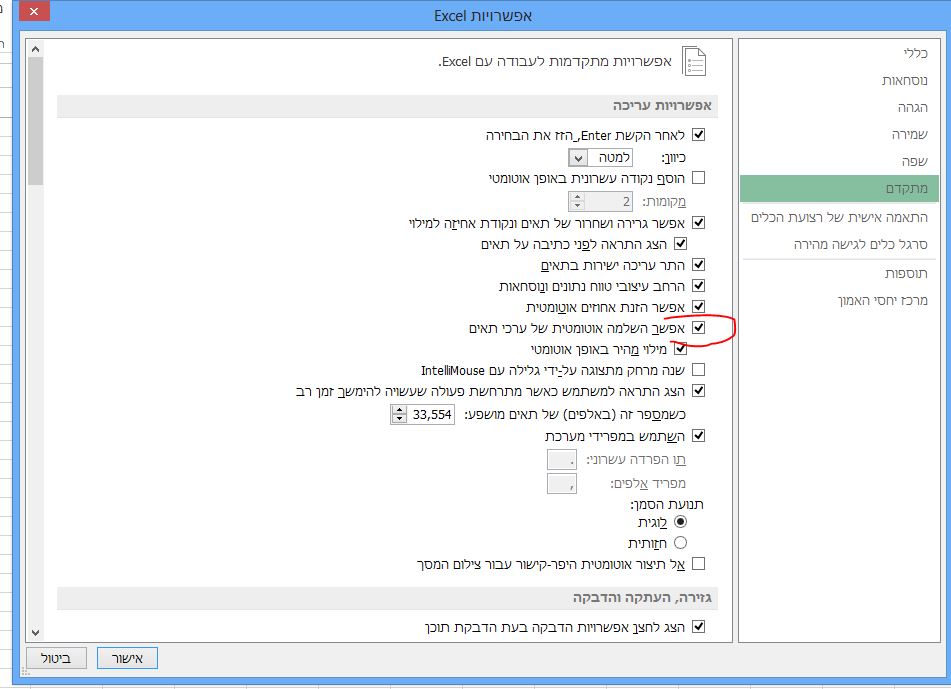This screenshot has height=689, width=951.
Task: Click the options list scrollbar thumb
Action: pyautogui.click(x=35, y=121)
